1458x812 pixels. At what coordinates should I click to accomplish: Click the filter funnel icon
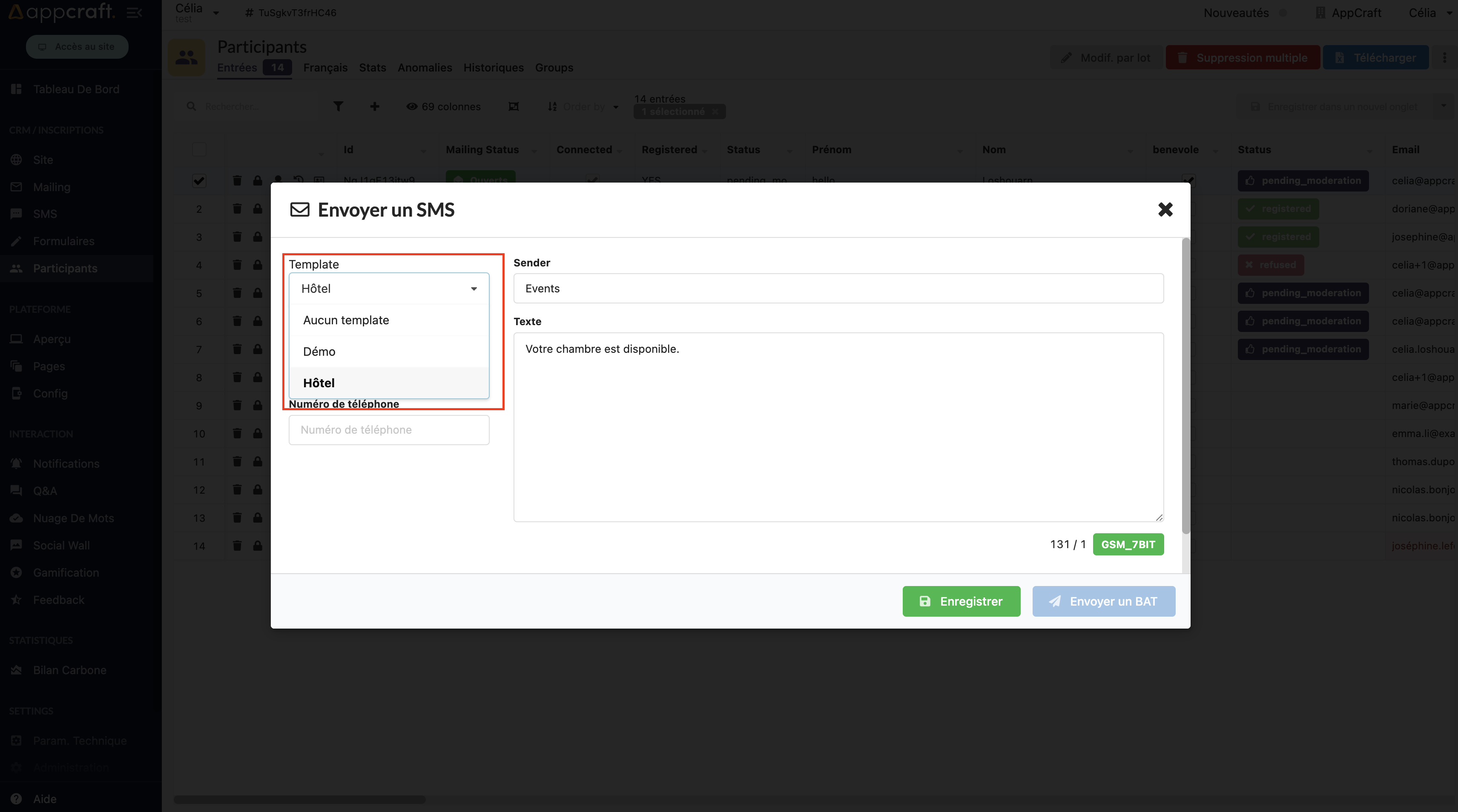click(x=338, y=106)
